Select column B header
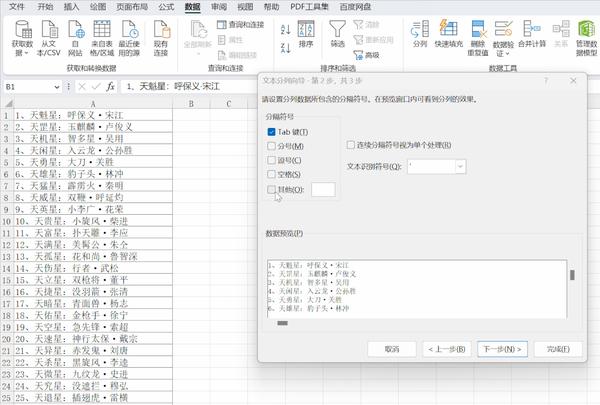Image resolution: width=600 pixels, height=405 pixels. point(191,104)
